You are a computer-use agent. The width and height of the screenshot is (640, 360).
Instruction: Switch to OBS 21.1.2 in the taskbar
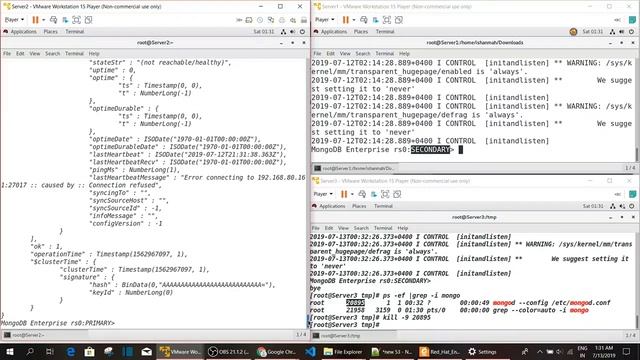click(x=229, y=351)
